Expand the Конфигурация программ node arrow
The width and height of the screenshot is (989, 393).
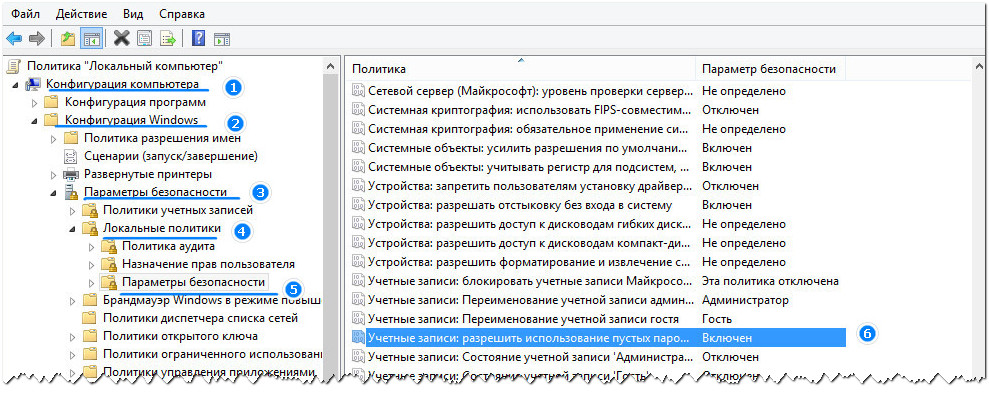pos(35,102)
